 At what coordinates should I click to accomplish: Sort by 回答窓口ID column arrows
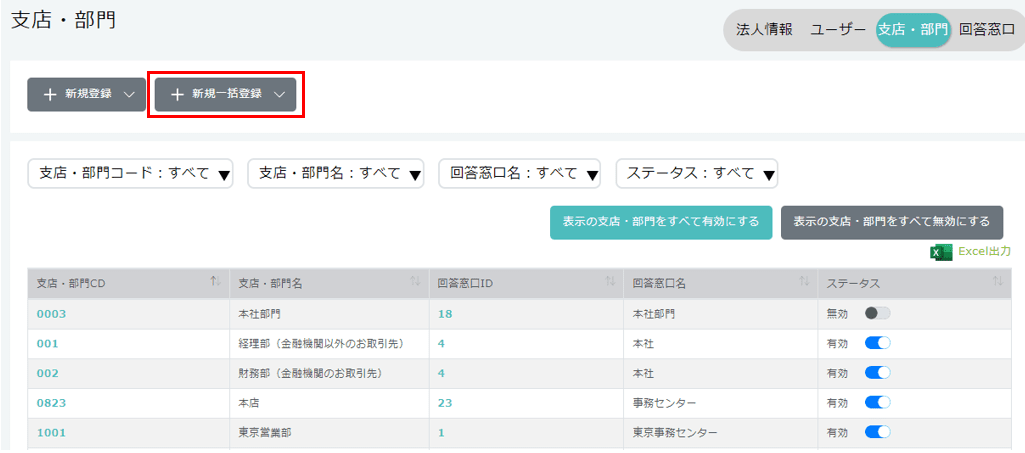609,283
